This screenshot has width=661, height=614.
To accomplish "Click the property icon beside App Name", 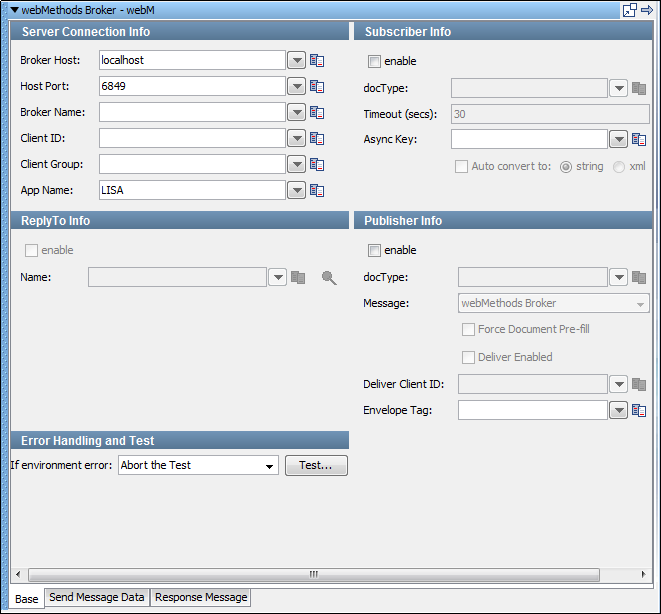I will (x=317, y=190).
